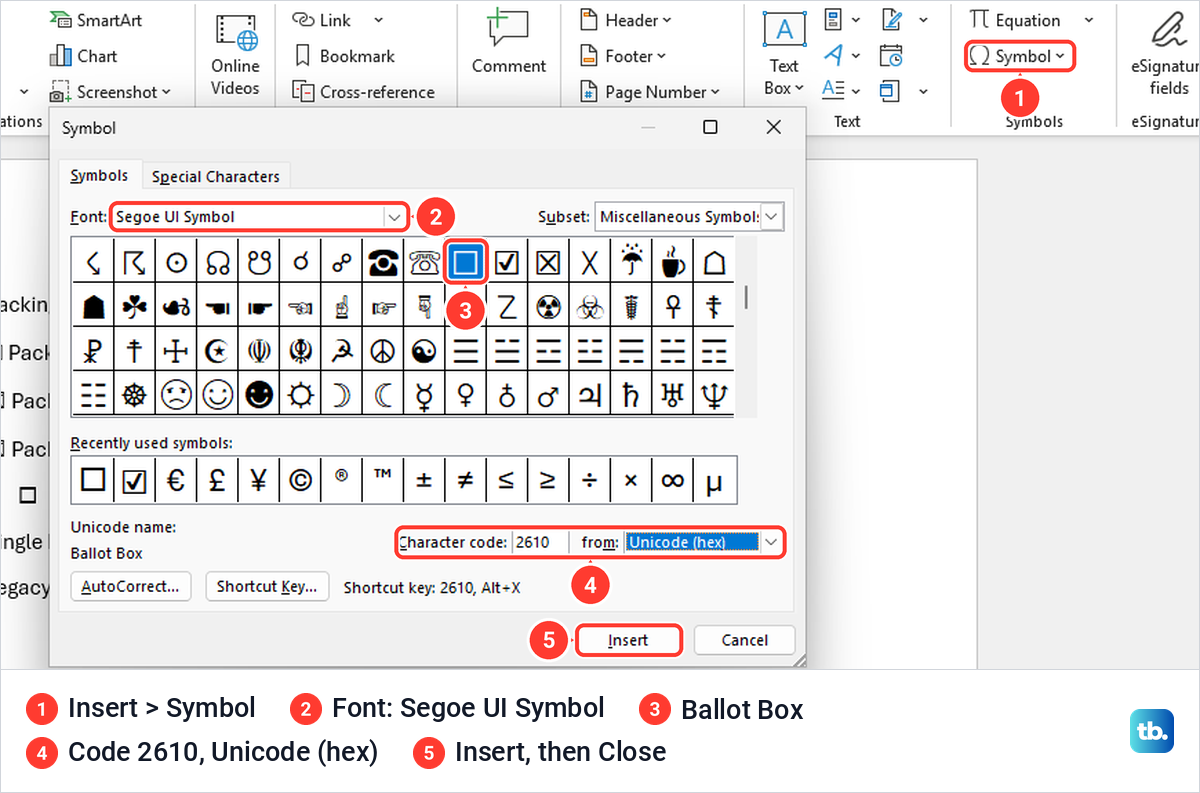Viewport: 1200px width, 793px height.
Task: Pick the pound sign in recently used symbols
Action: coord(217,480)
